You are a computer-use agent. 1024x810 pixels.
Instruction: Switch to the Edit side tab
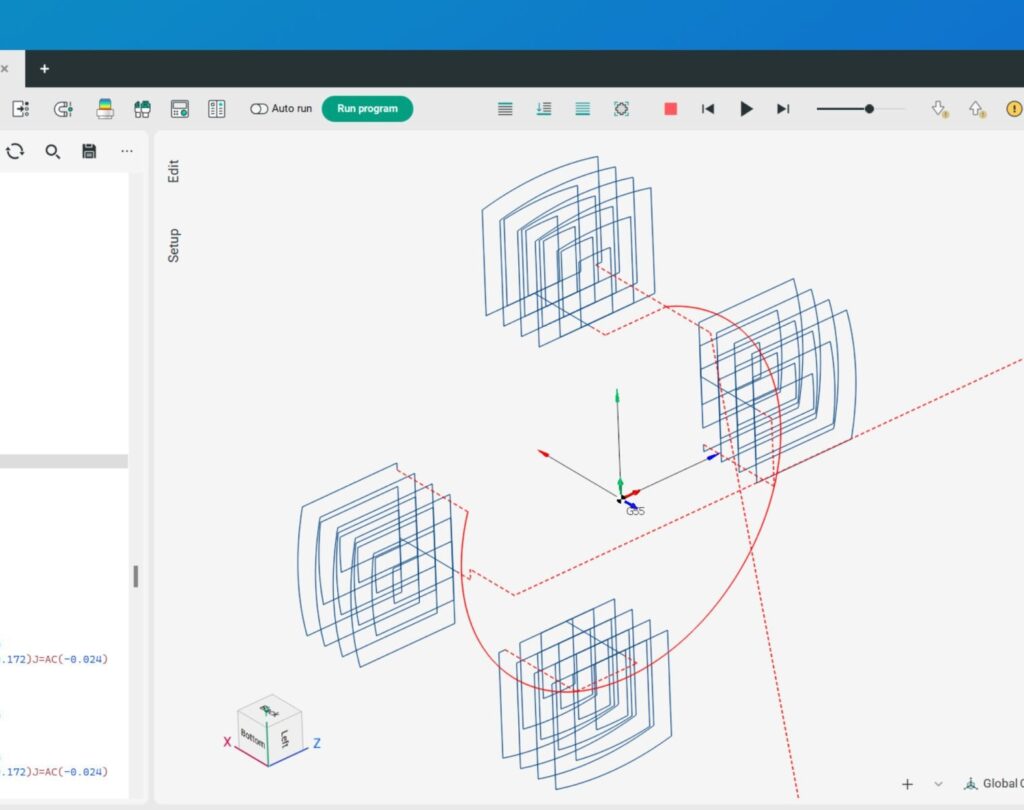point(174,171)
